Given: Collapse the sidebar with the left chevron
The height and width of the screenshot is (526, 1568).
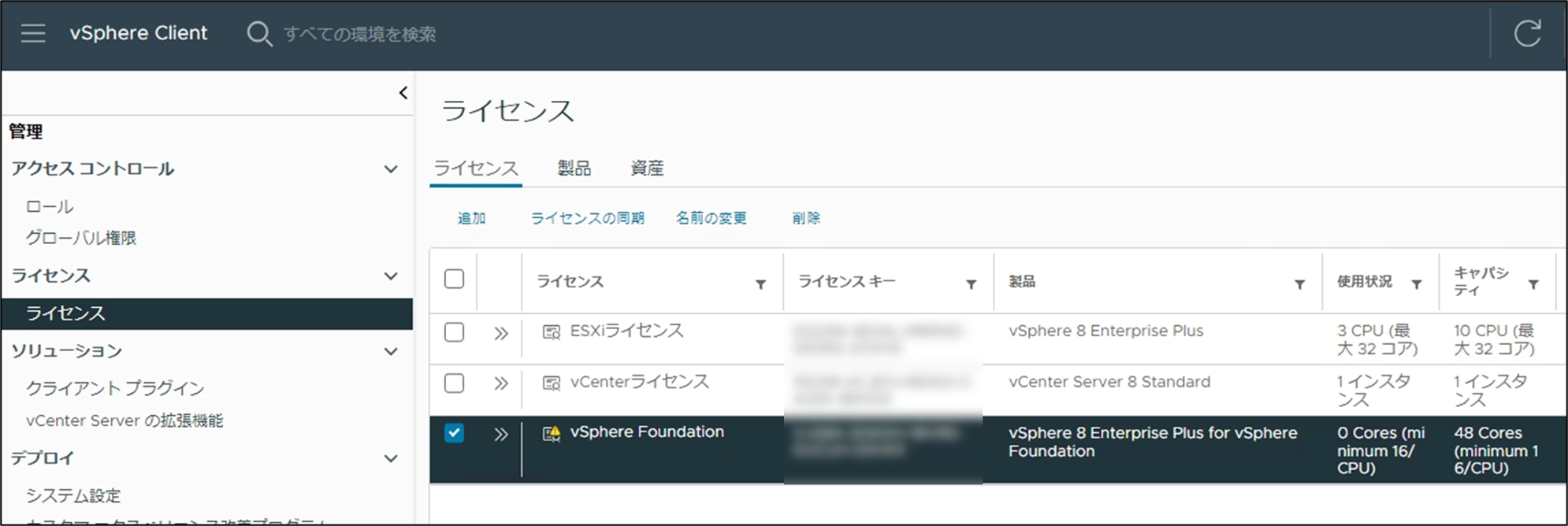Looking at the screenshot, I should [x=403, y=93].
